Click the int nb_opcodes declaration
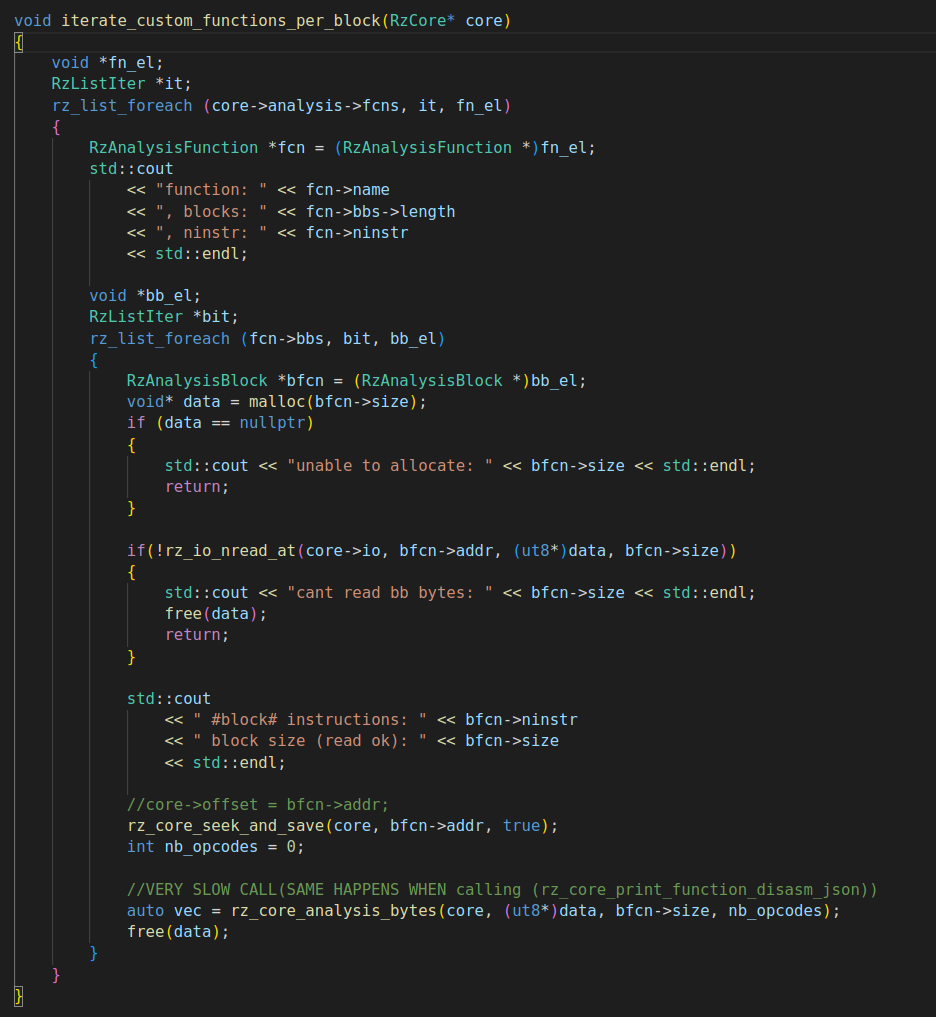Screen dimensions: 936x1017 coord(214,846)
